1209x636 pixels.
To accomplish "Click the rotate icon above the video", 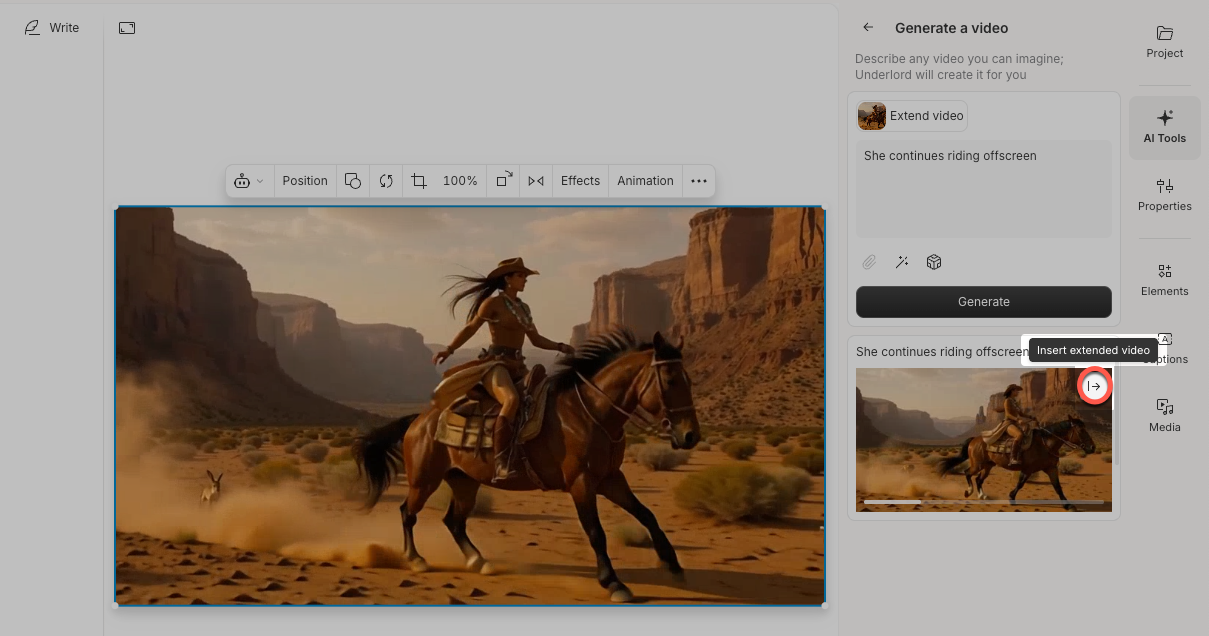I will (386, 181).
